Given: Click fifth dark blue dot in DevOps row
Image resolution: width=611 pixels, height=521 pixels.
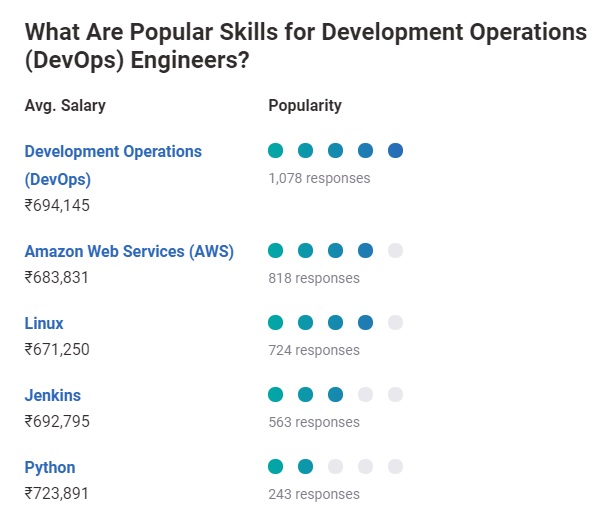Looking at the screenshot, I should [395, 151].
